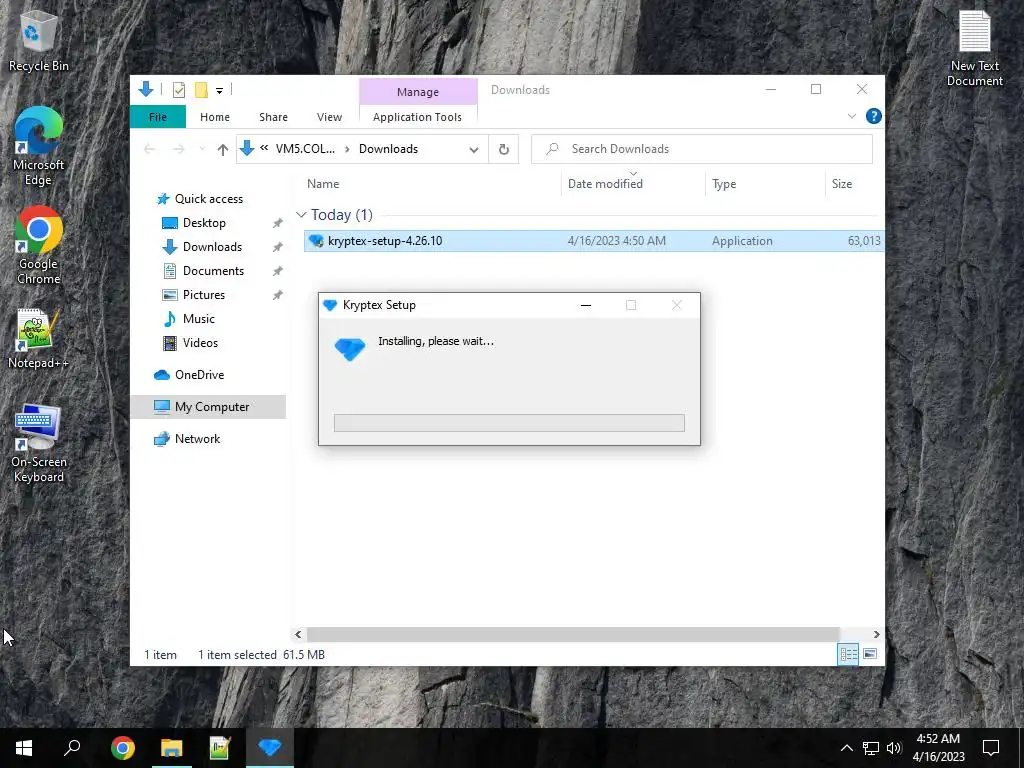This screenshot has height=768, width=1024.
Task: Switch to the Share ribbon tab
Action: [x=273, y=117]
